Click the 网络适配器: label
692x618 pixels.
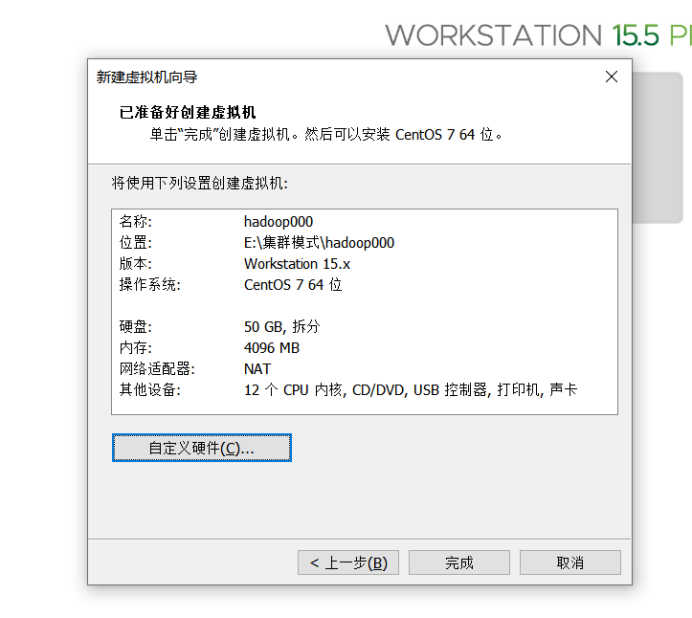tap(157, 369)
